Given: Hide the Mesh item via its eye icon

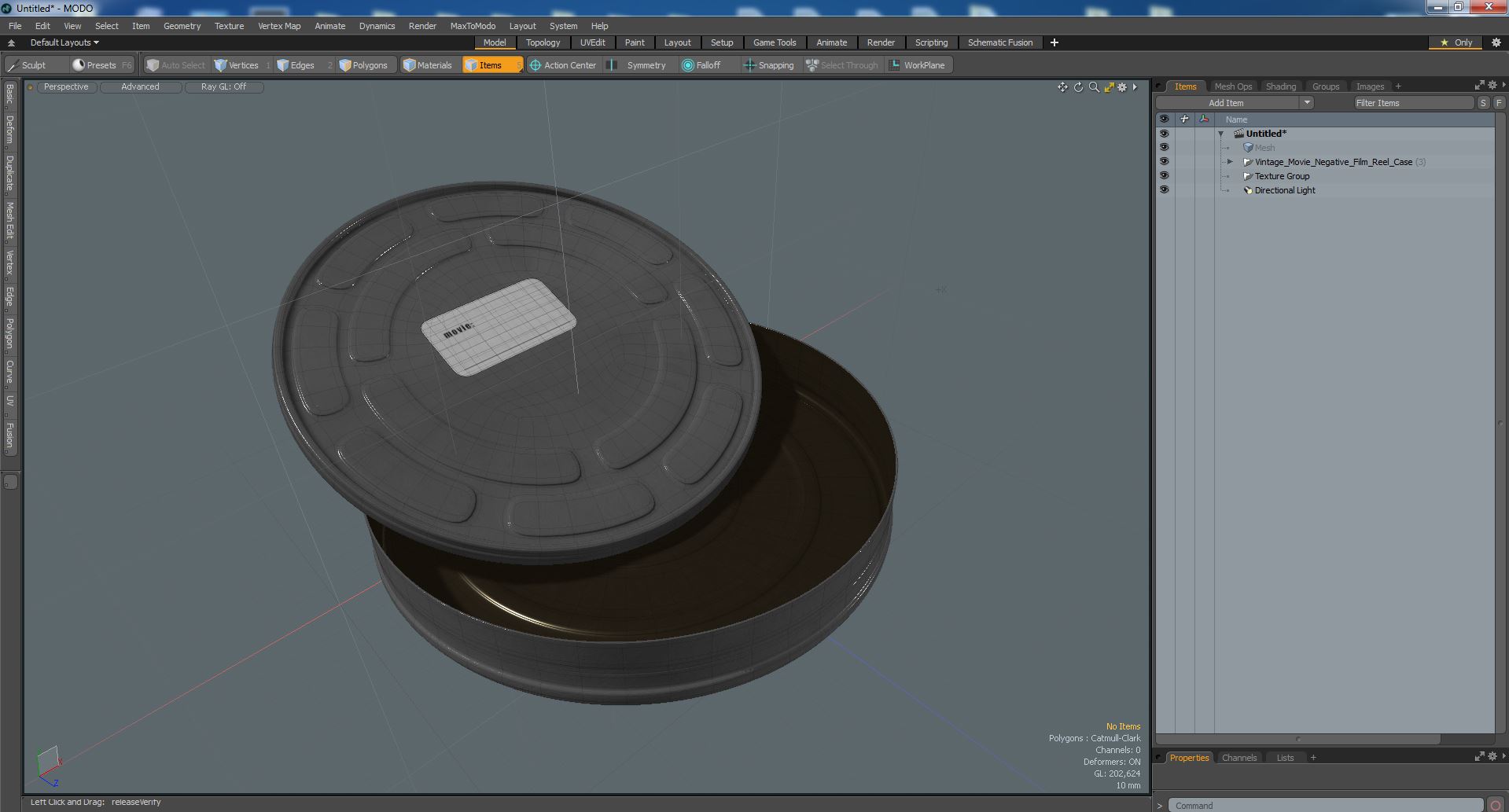Looking at the screenshot, I should [x=1164, y=148].
